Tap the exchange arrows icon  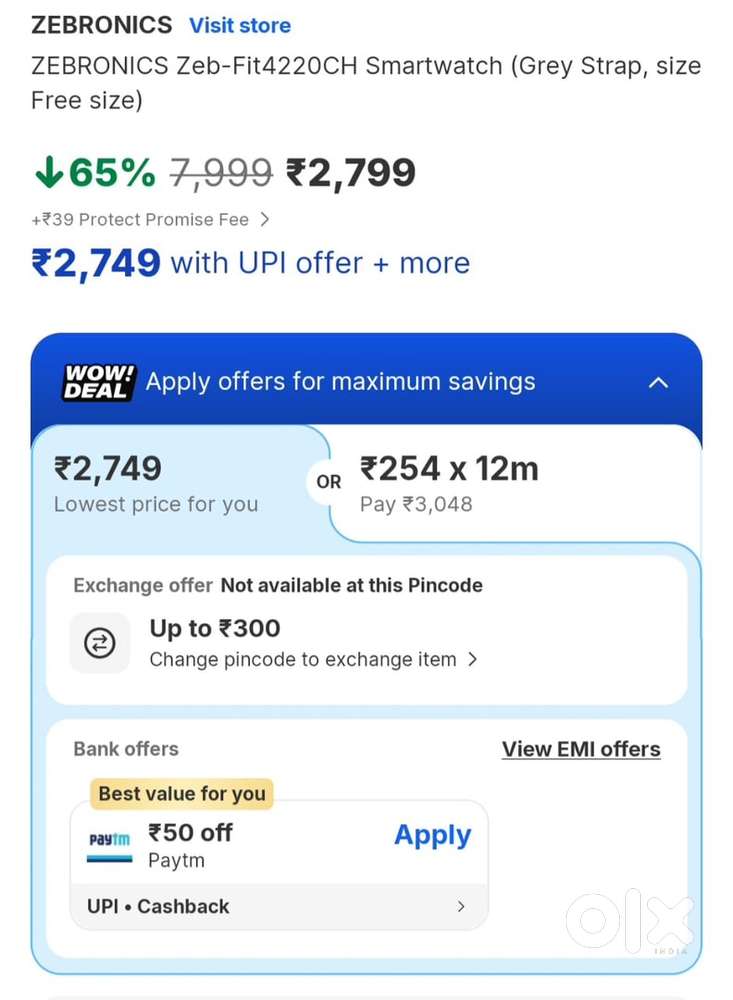tap(100, 643)
